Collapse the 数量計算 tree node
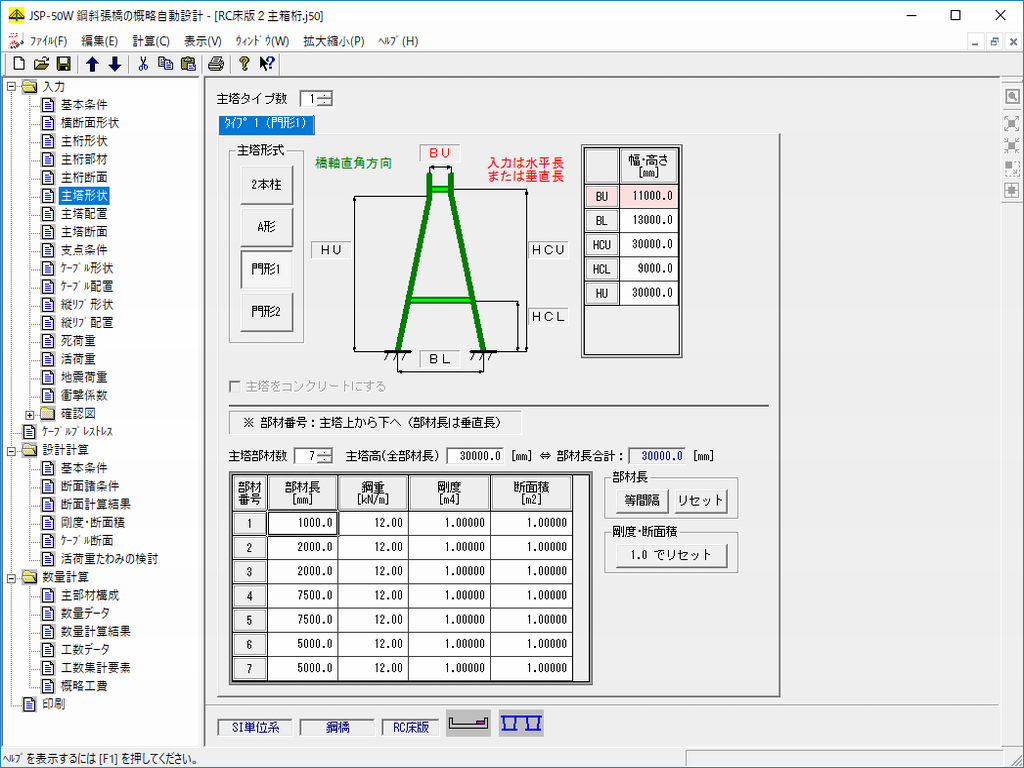The image size is (1024, 768). coord(12,577)
